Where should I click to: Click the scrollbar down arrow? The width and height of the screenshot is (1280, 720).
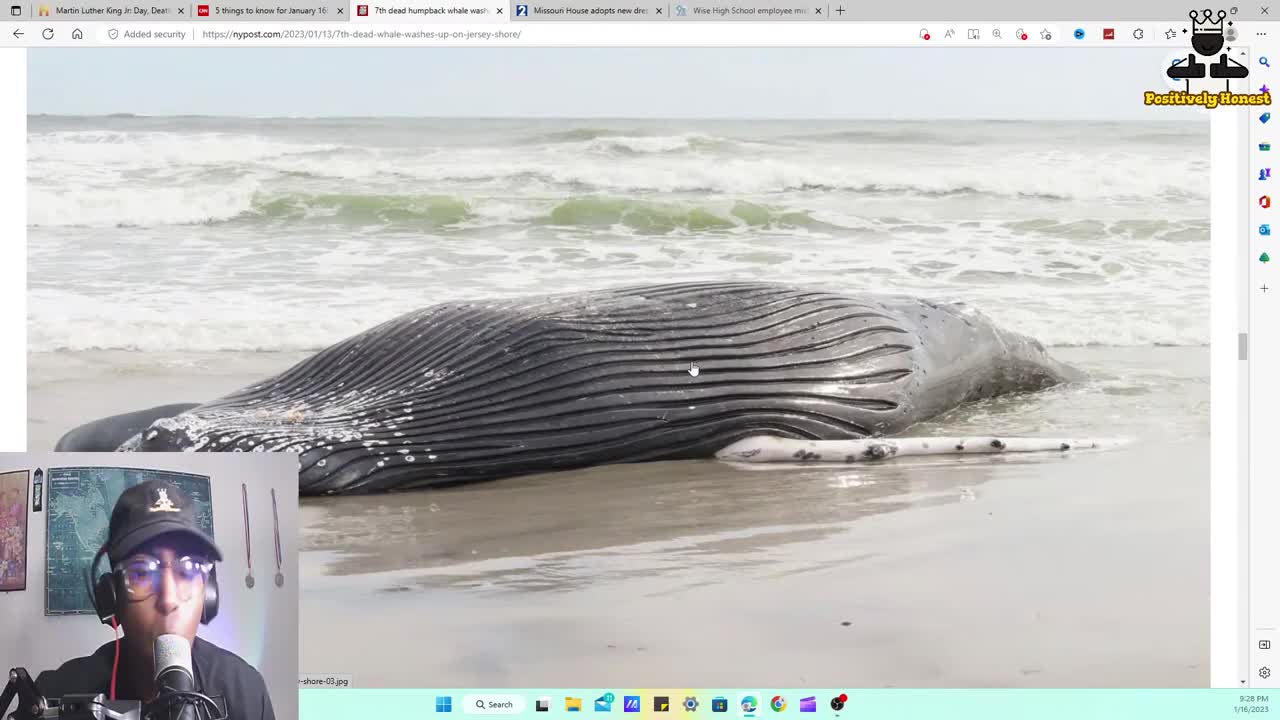(1243, 682)
